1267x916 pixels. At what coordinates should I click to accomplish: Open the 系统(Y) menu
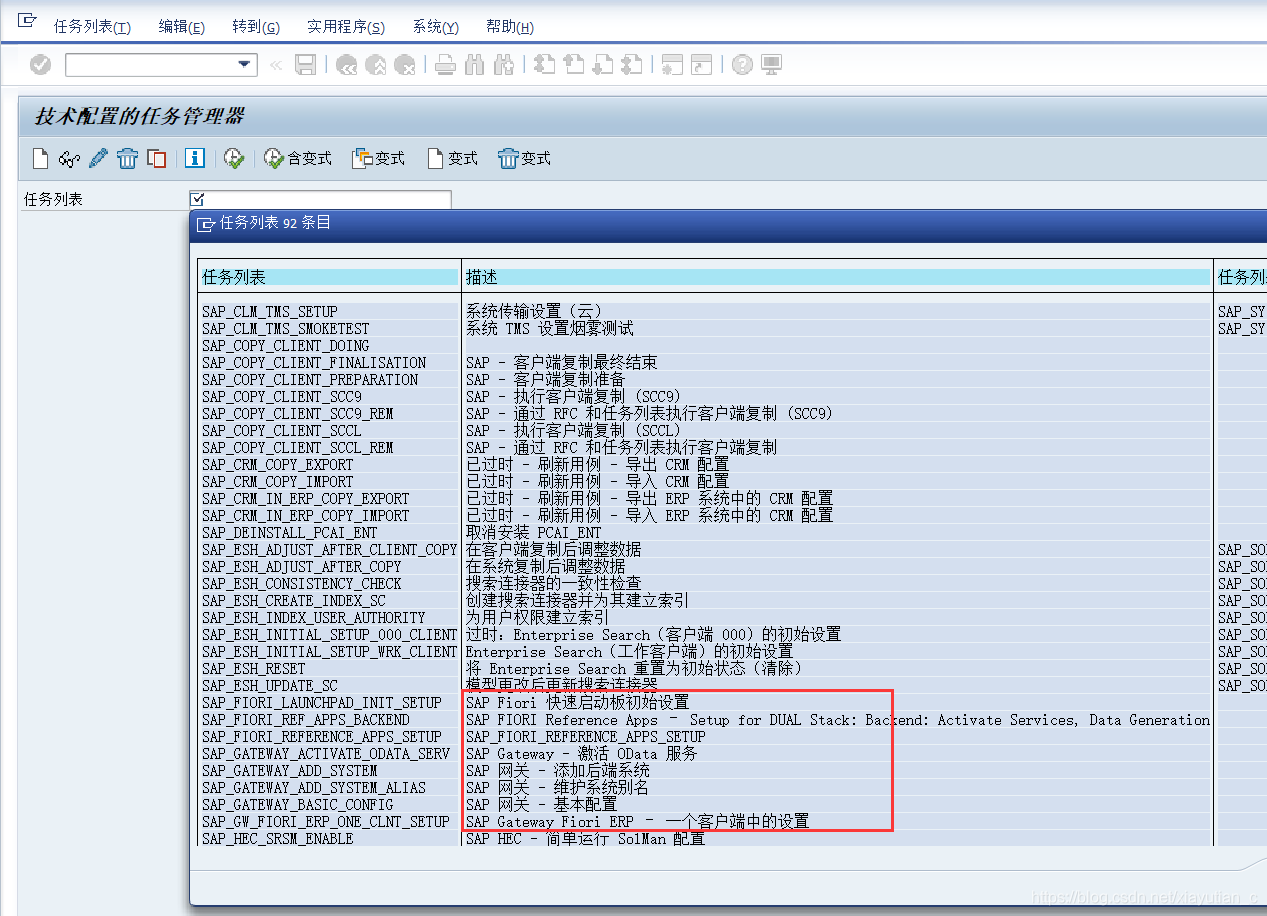[x=436, y=27]
